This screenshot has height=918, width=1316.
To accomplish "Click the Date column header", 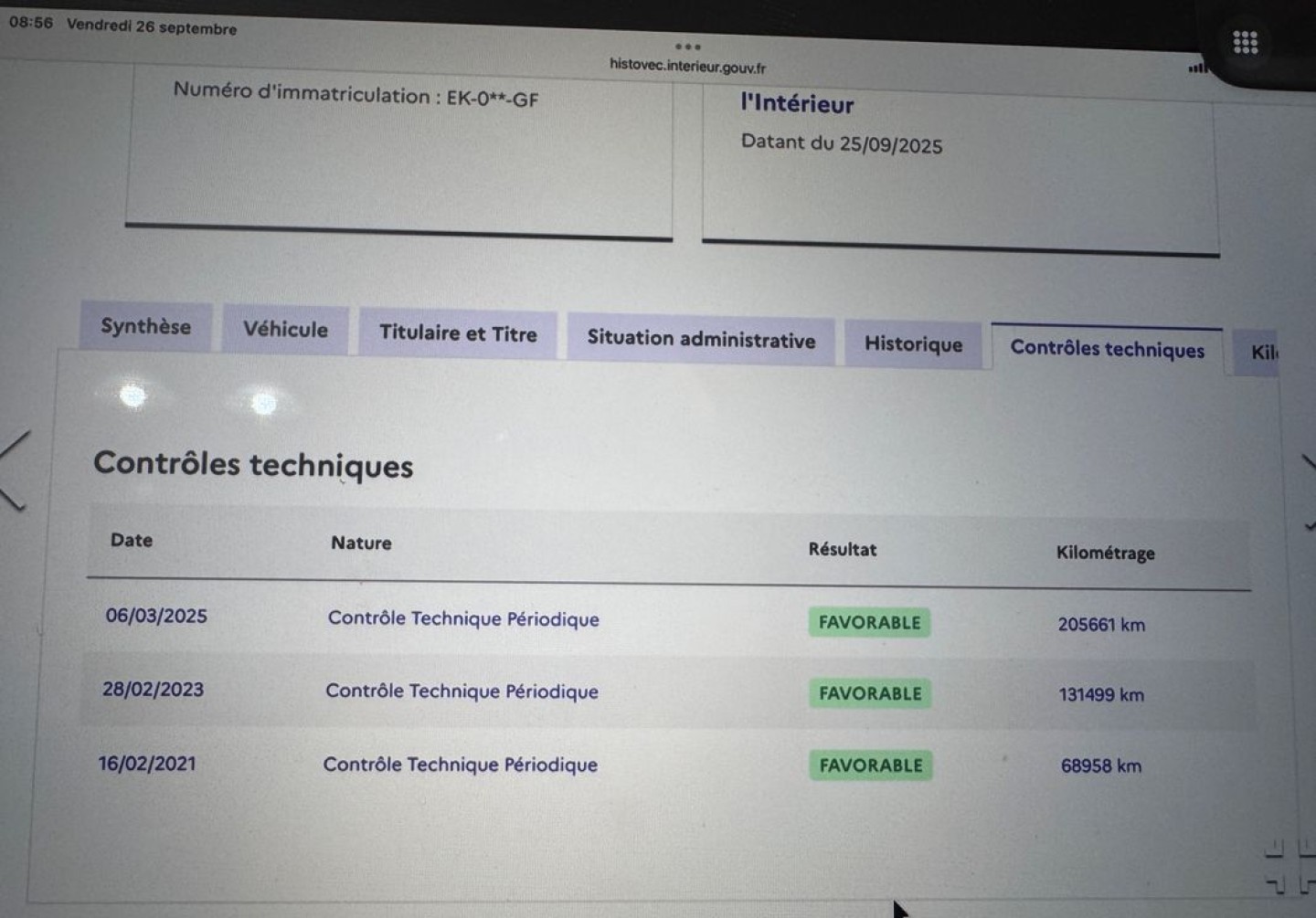I will (x=132, y=540).
